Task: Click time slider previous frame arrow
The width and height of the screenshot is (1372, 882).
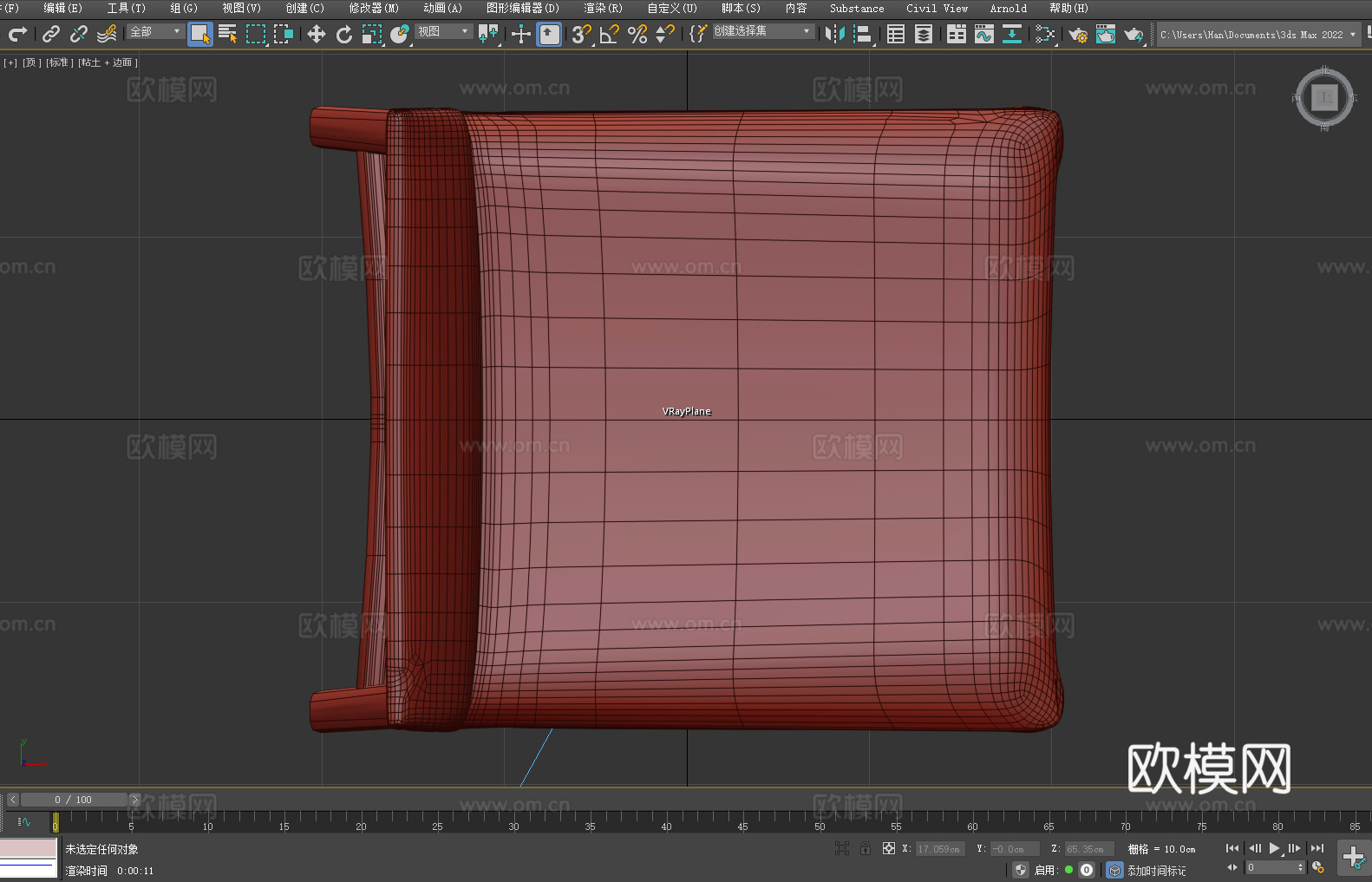Action: 12,800
